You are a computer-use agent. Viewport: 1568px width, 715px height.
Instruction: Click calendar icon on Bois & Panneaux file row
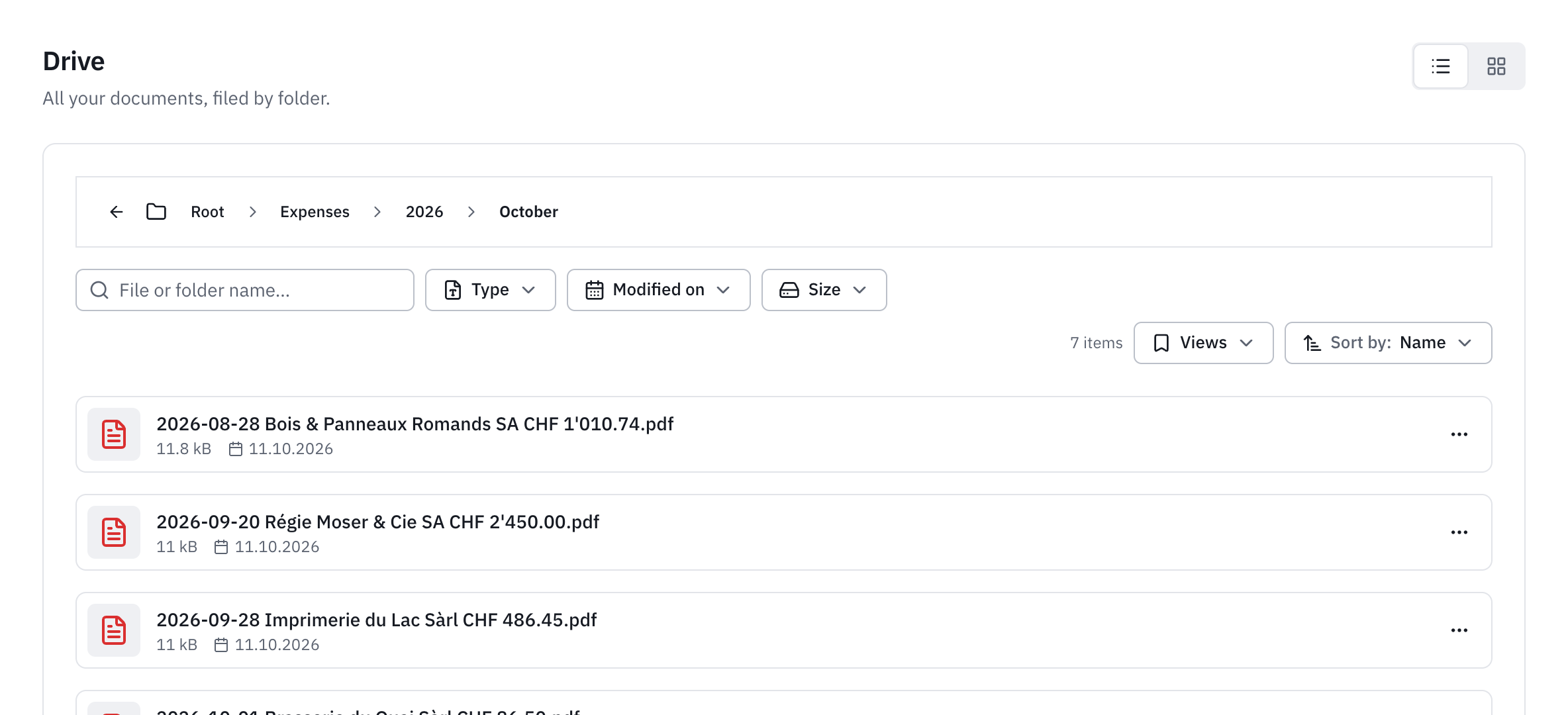pos(236,449)
